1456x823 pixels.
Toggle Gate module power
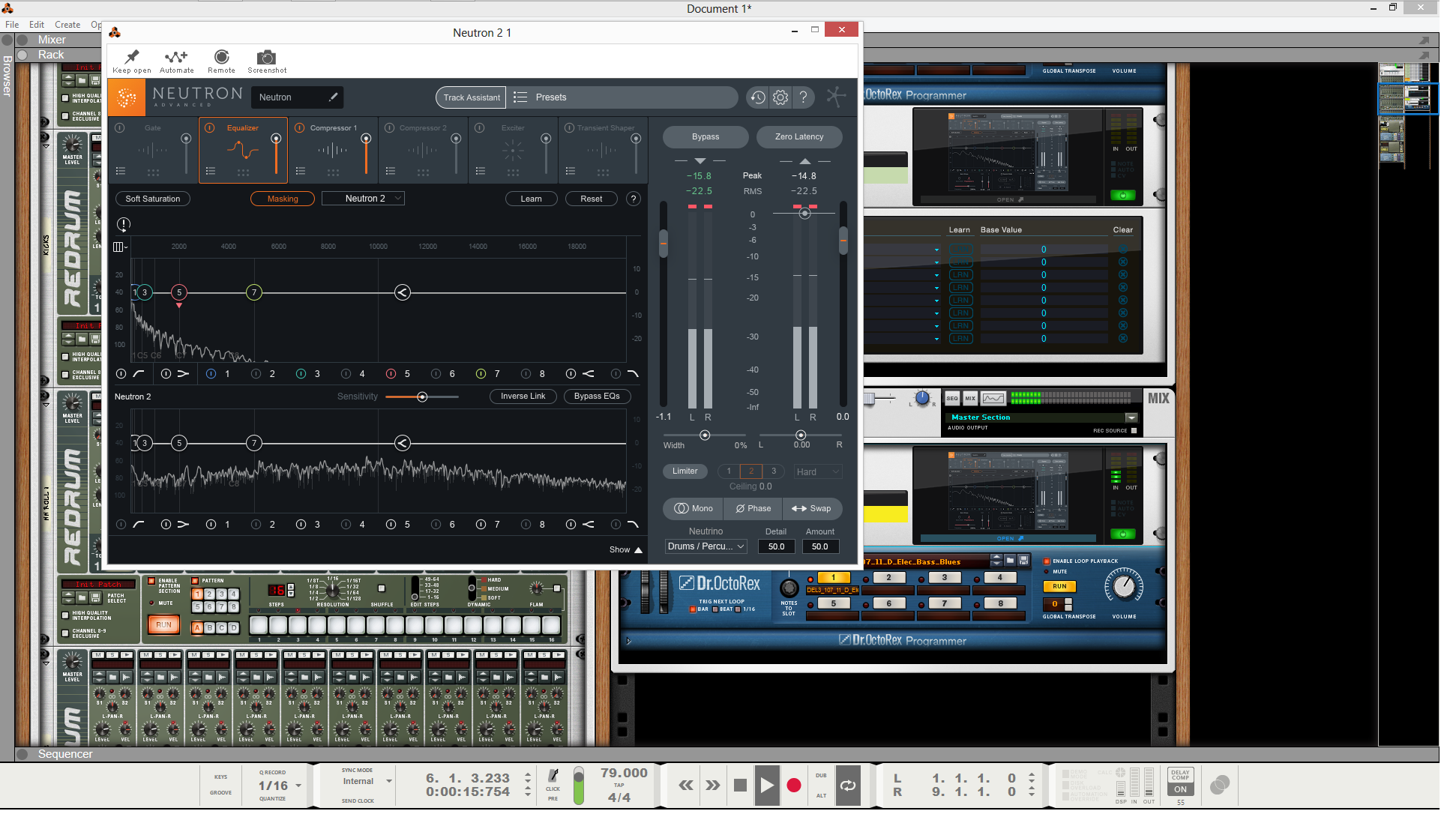click(x=120, y=128)
